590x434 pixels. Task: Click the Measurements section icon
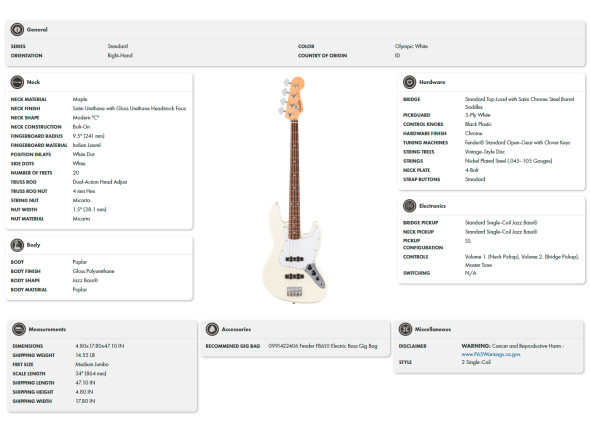point(19,329)
